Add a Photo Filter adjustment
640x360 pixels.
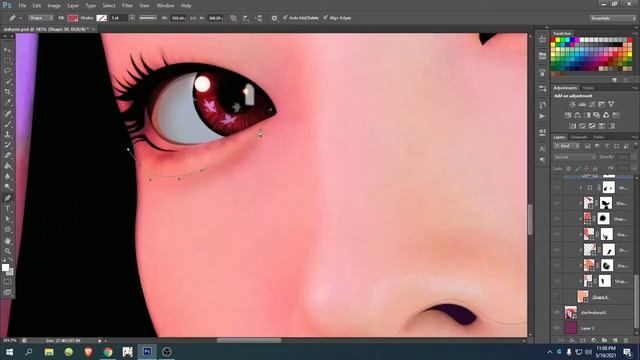[597, 116]
